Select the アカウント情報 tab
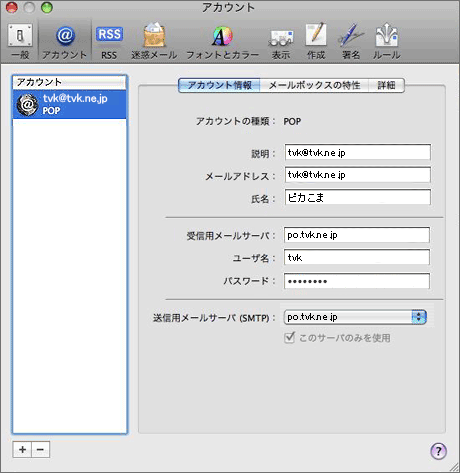This screenshot has width=460, height=473. pos(219,85)
